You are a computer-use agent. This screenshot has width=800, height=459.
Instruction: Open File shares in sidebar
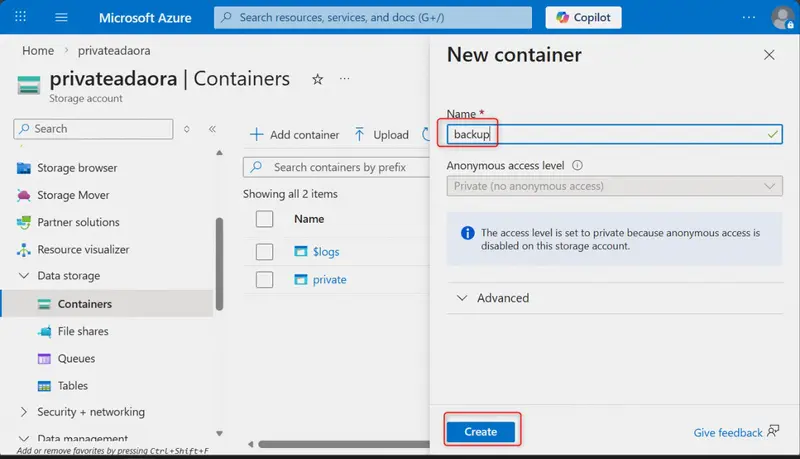(83, 331)
